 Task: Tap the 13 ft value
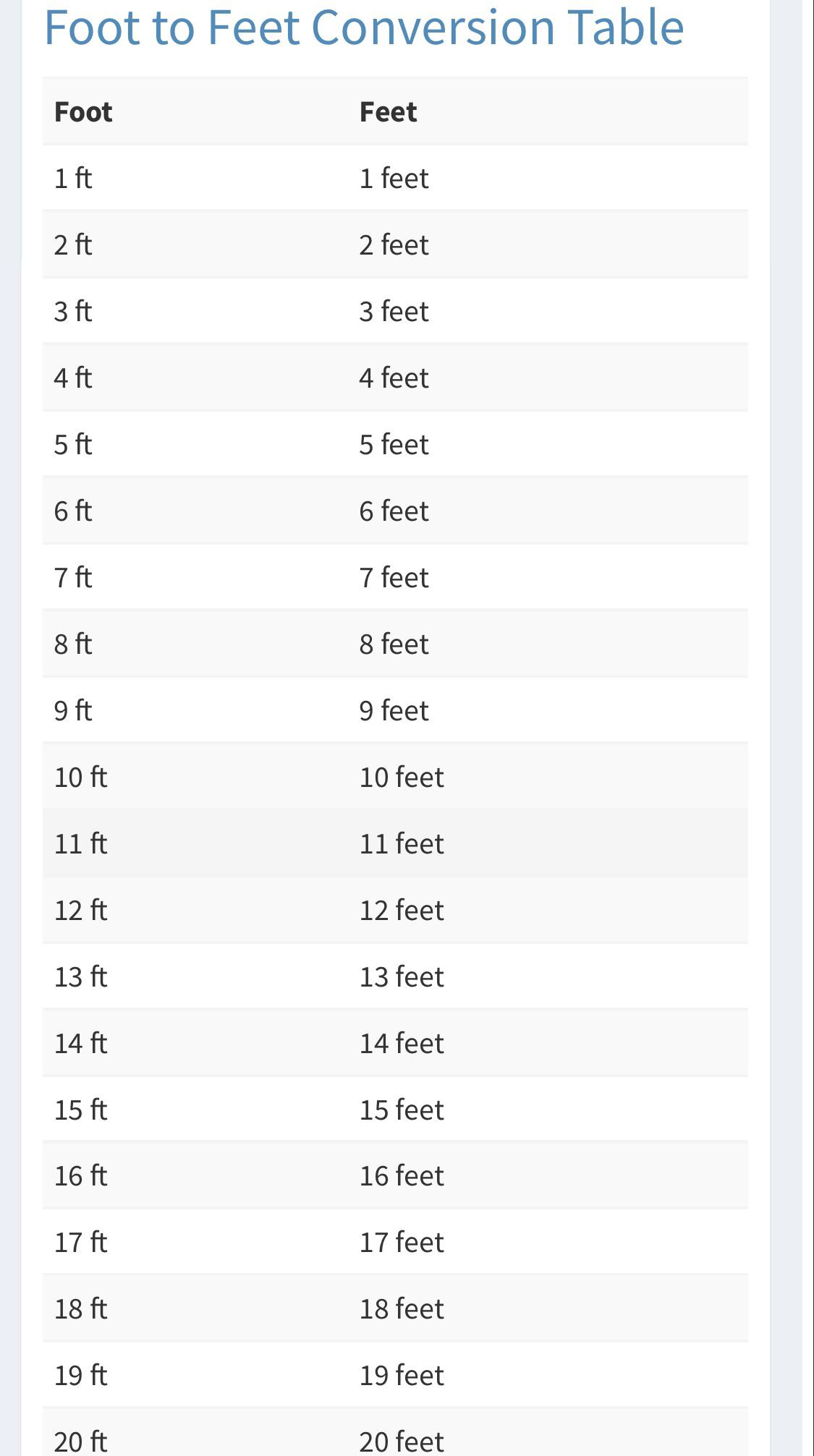80,977
